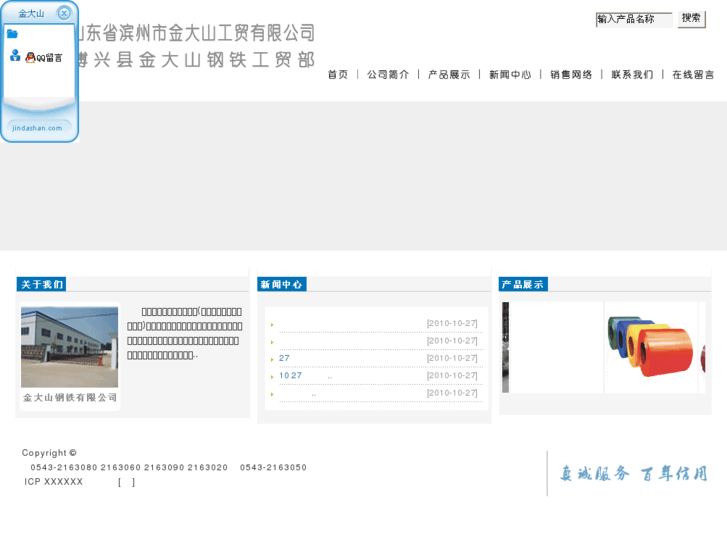Click the QQ penguin icon
This screenshot has width=727, height=545.
[x=30, y=58]
